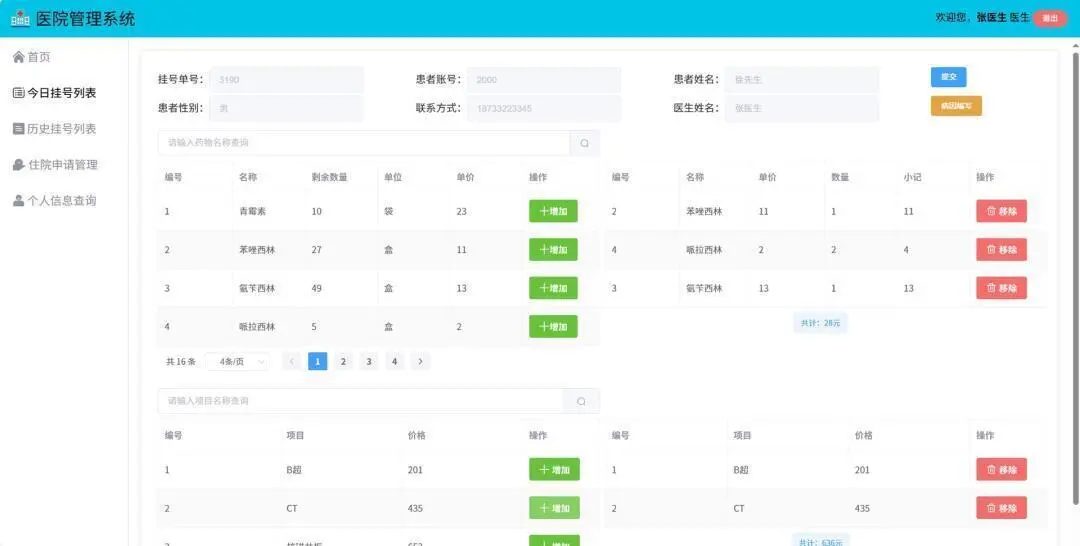Remove 氨苄西林 from selected drugs

(1001, 288)
